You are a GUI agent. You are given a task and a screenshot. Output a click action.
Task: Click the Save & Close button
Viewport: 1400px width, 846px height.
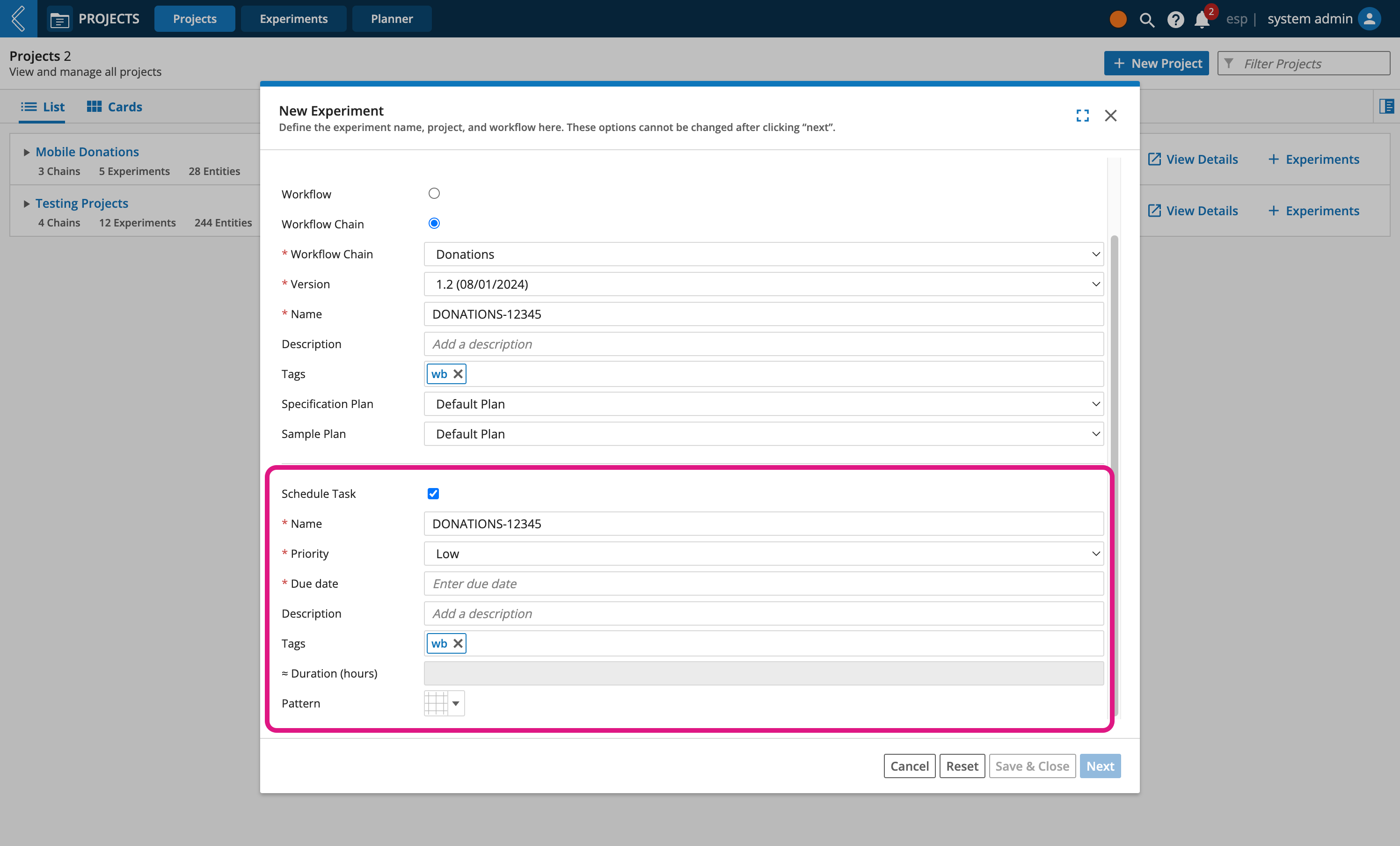coord(1032,766)
